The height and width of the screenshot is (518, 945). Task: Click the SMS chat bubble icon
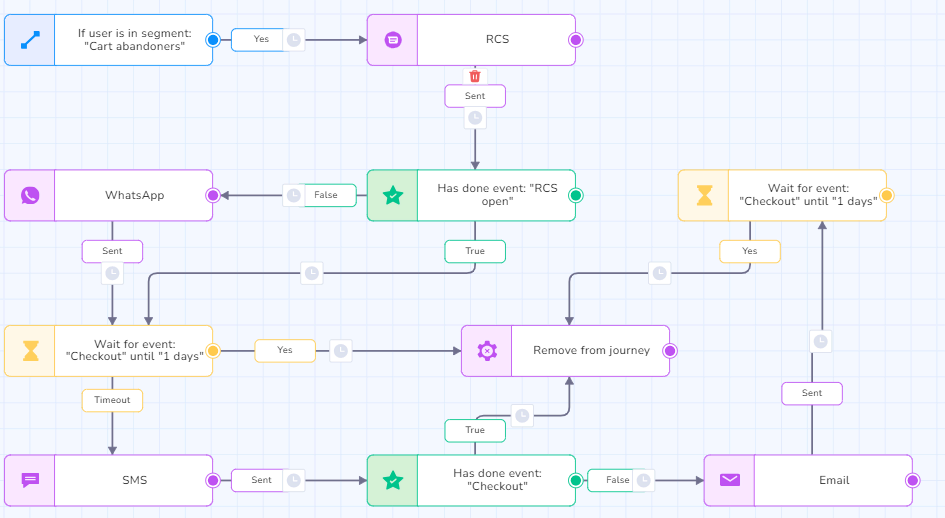[x=30, y=480]
